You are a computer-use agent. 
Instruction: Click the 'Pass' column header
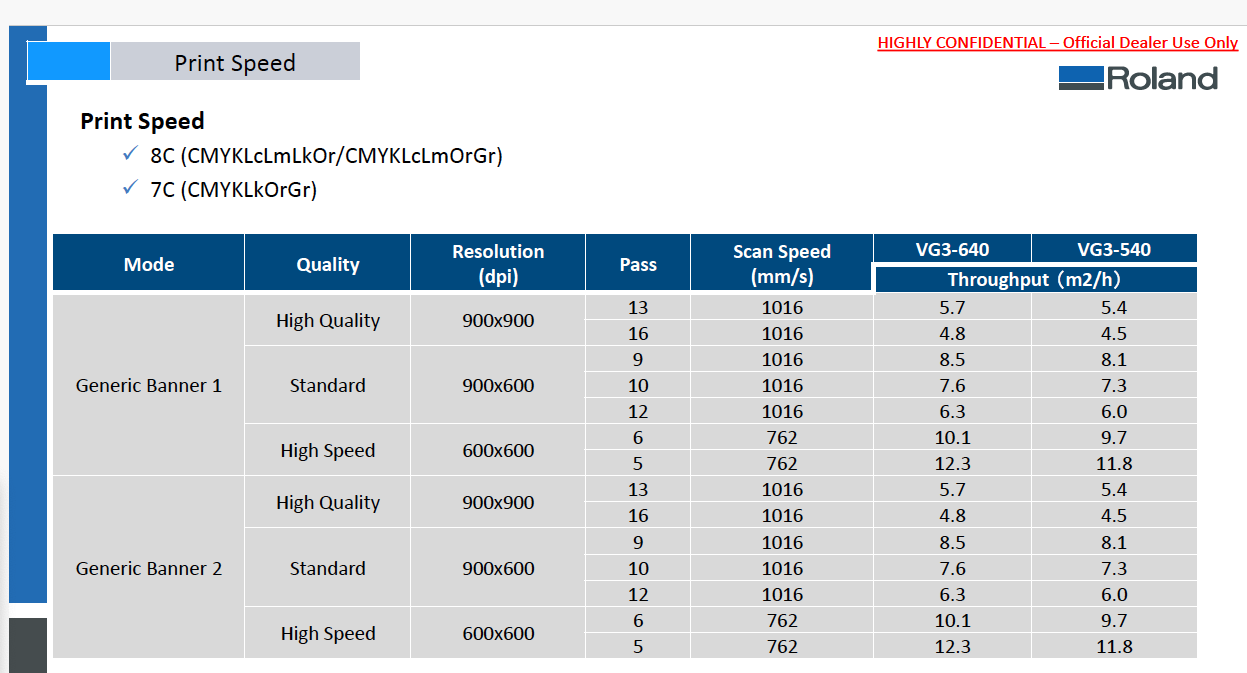pyautogui.click(x=638, y=264)
